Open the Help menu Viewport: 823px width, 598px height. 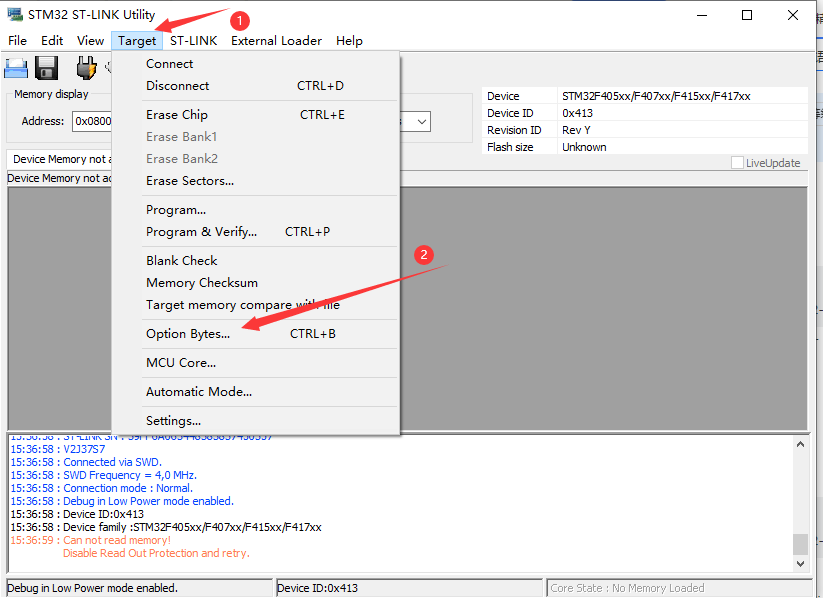tap(349, 41)
